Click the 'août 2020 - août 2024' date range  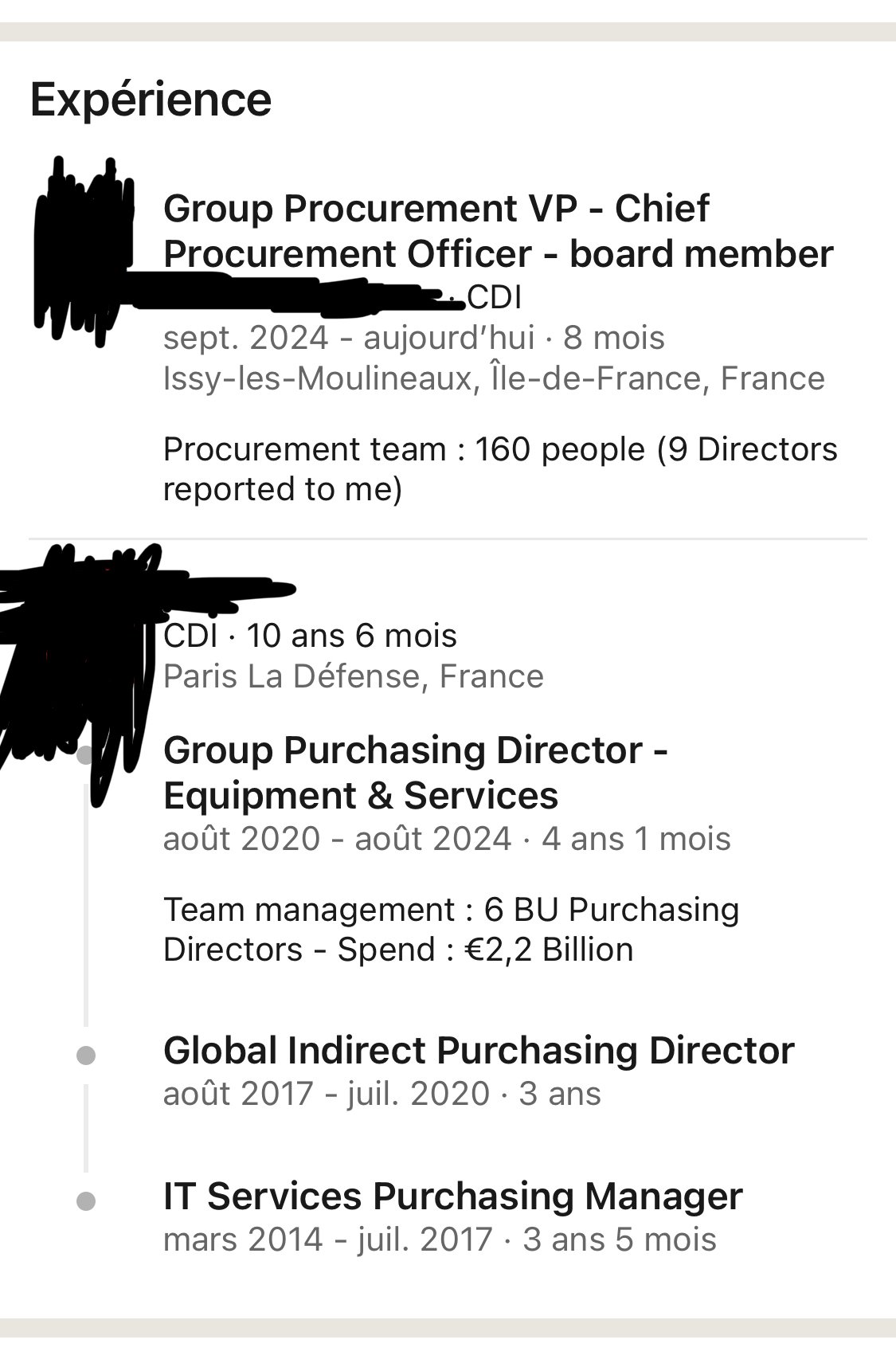point(337,839)
